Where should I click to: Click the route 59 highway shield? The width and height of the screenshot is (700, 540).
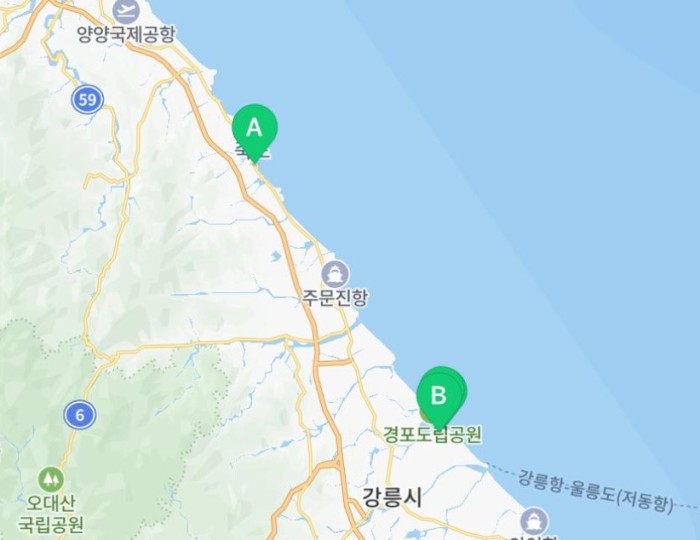coord(88,99)
